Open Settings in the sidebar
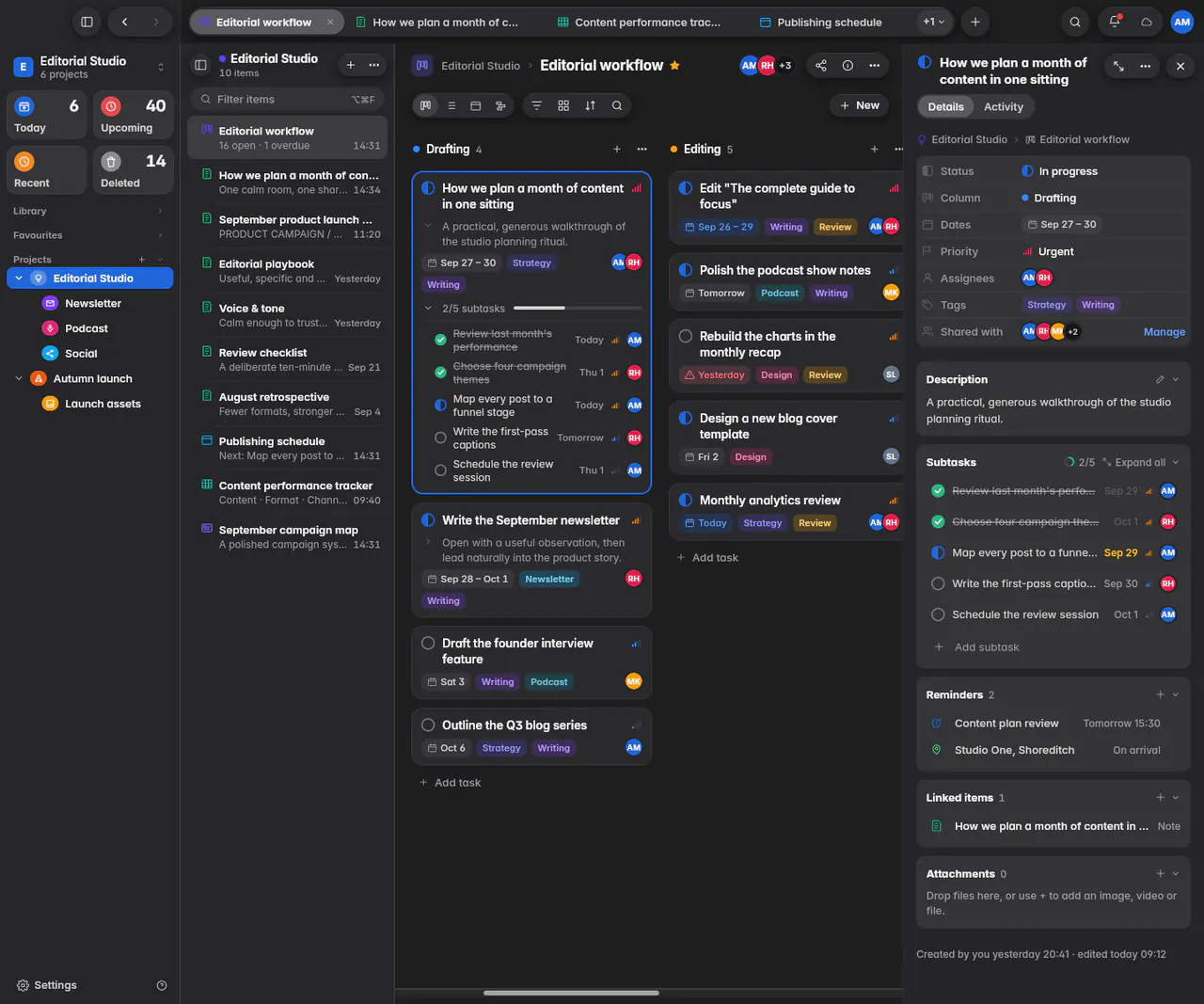Viewport: 1204px width, 1004px height. (47, 985)
